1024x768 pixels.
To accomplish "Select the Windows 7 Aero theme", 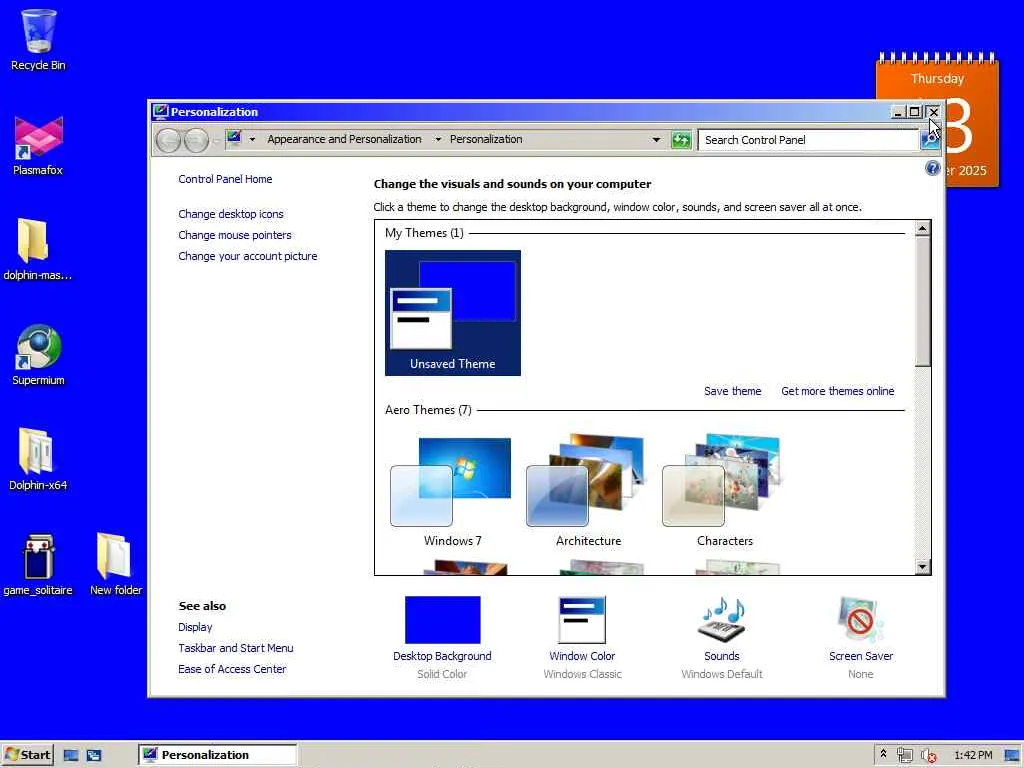I will 453,492.
